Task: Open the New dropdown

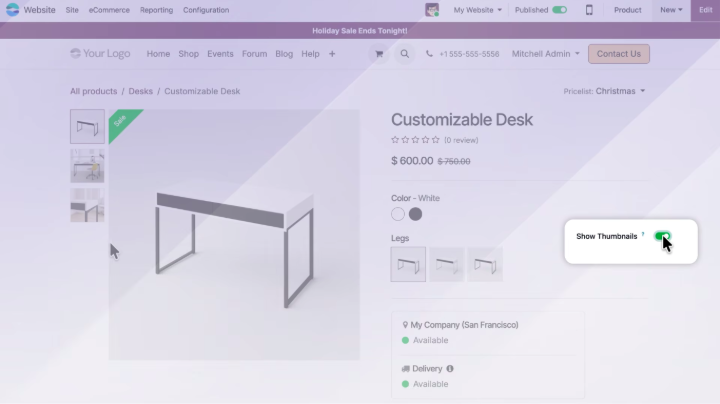Action: click(x=671, y=10)
